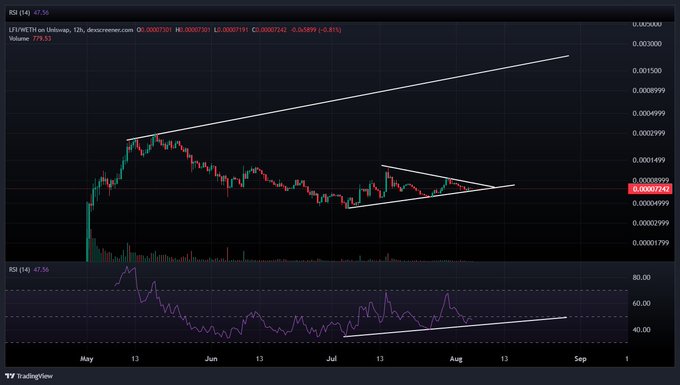
Task: Select the rising trendline under the RSI curve
Action: [455, 327]
